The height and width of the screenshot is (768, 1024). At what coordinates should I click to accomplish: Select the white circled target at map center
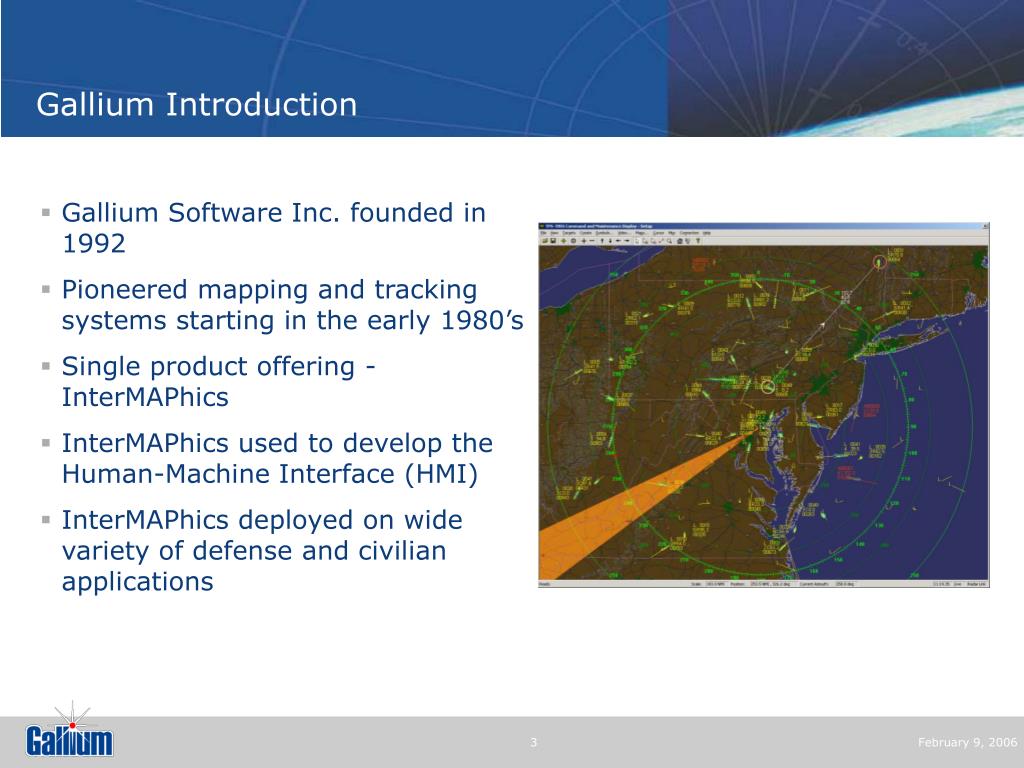768,387
